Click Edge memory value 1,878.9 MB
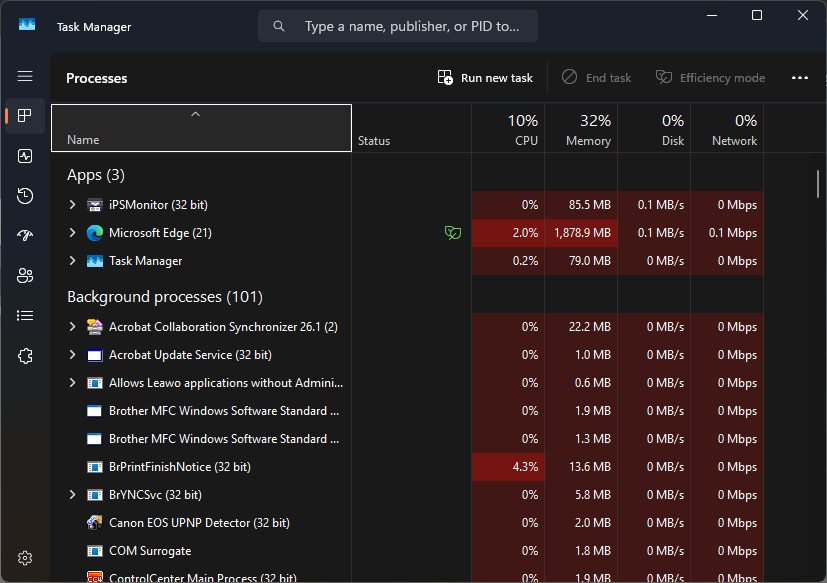Viewport: 827px width, 583px height. [582, 233]
